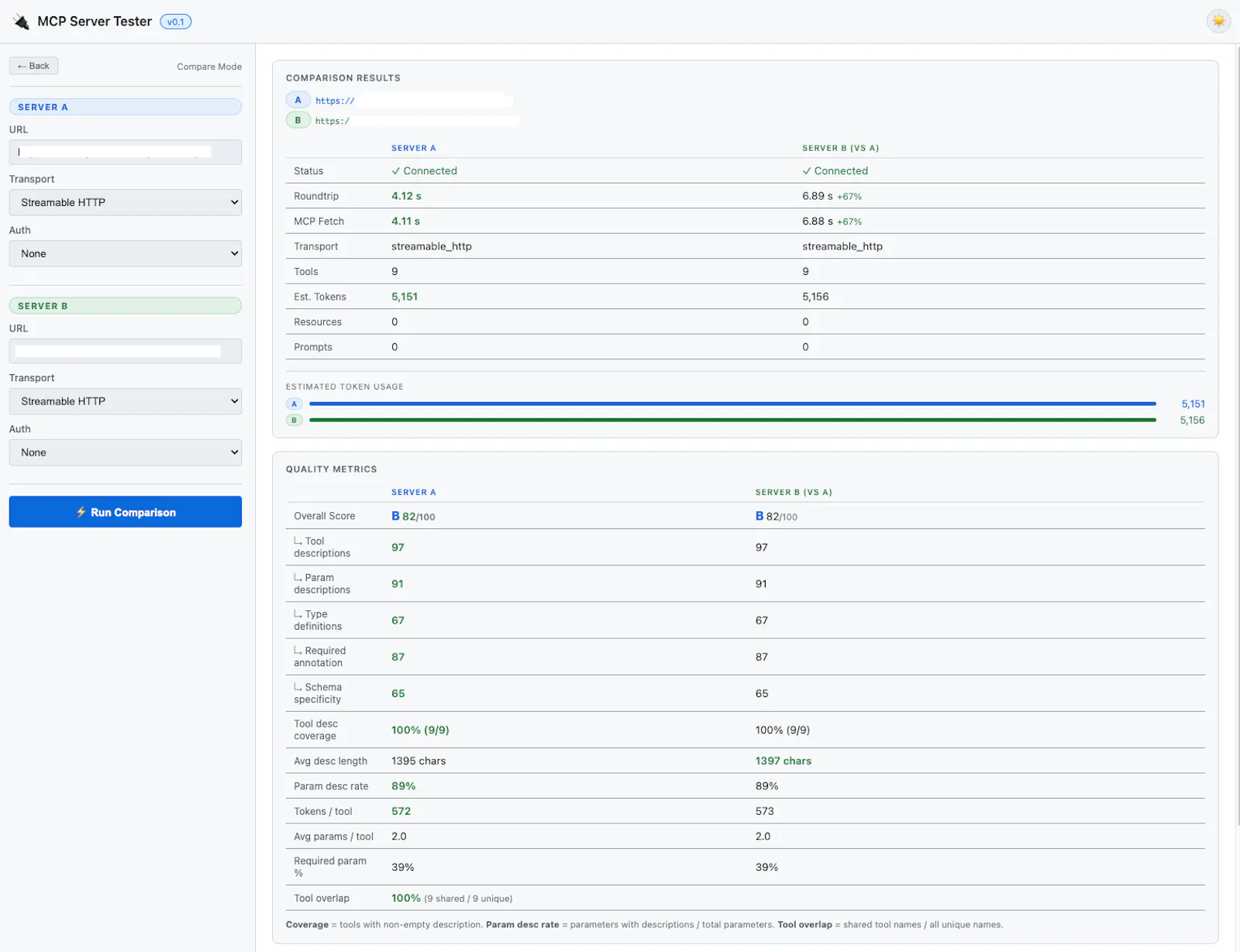
Task: Click the A badge in comparison results
Action: coord(298,100)
